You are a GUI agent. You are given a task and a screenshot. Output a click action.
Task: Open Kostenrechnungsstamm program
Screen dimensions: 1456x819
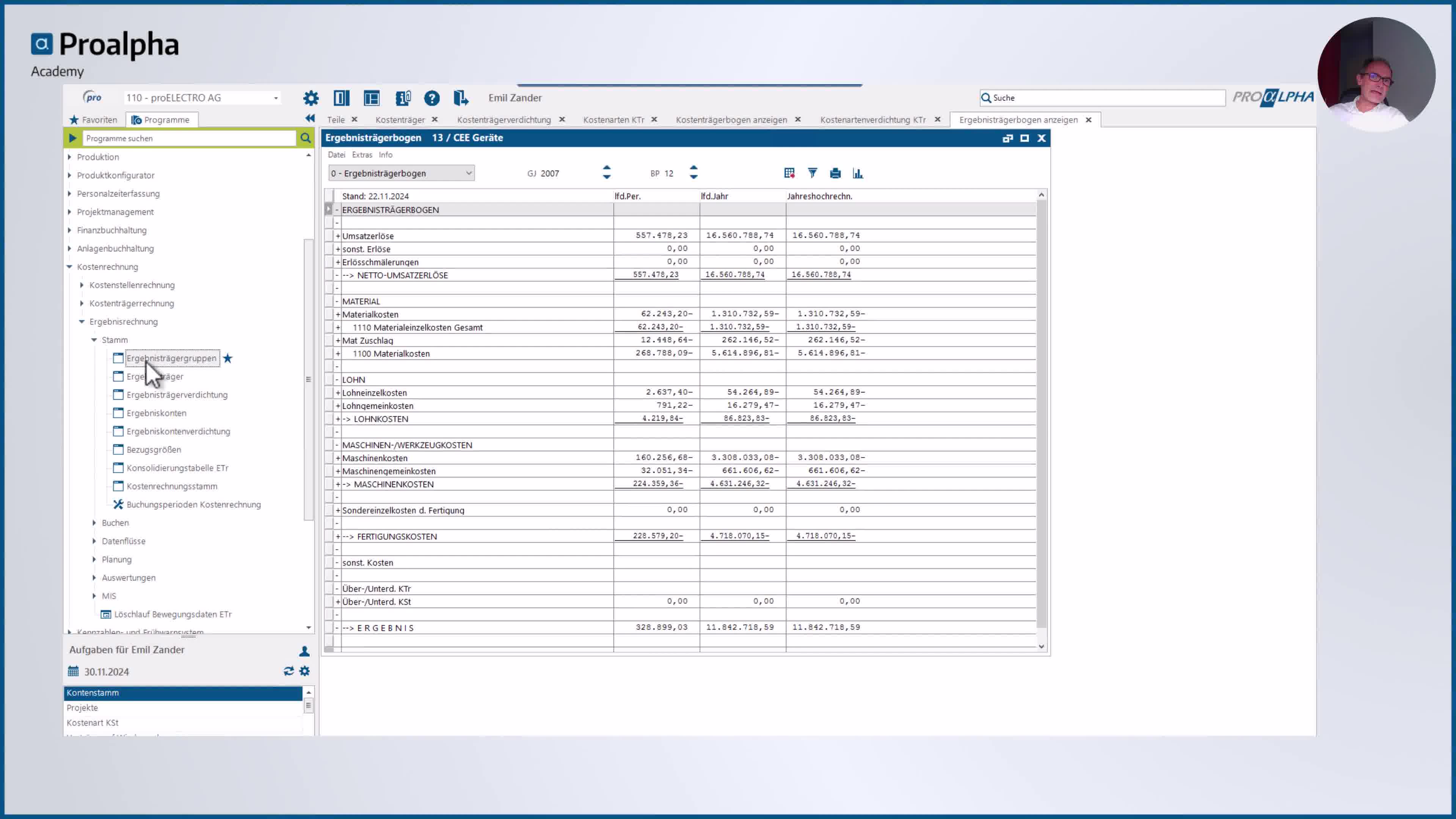[x=172, y=486]
